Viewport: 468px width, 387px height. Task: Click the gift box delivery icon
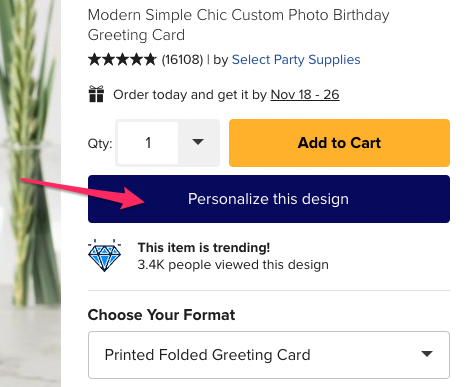coord(96,94)
